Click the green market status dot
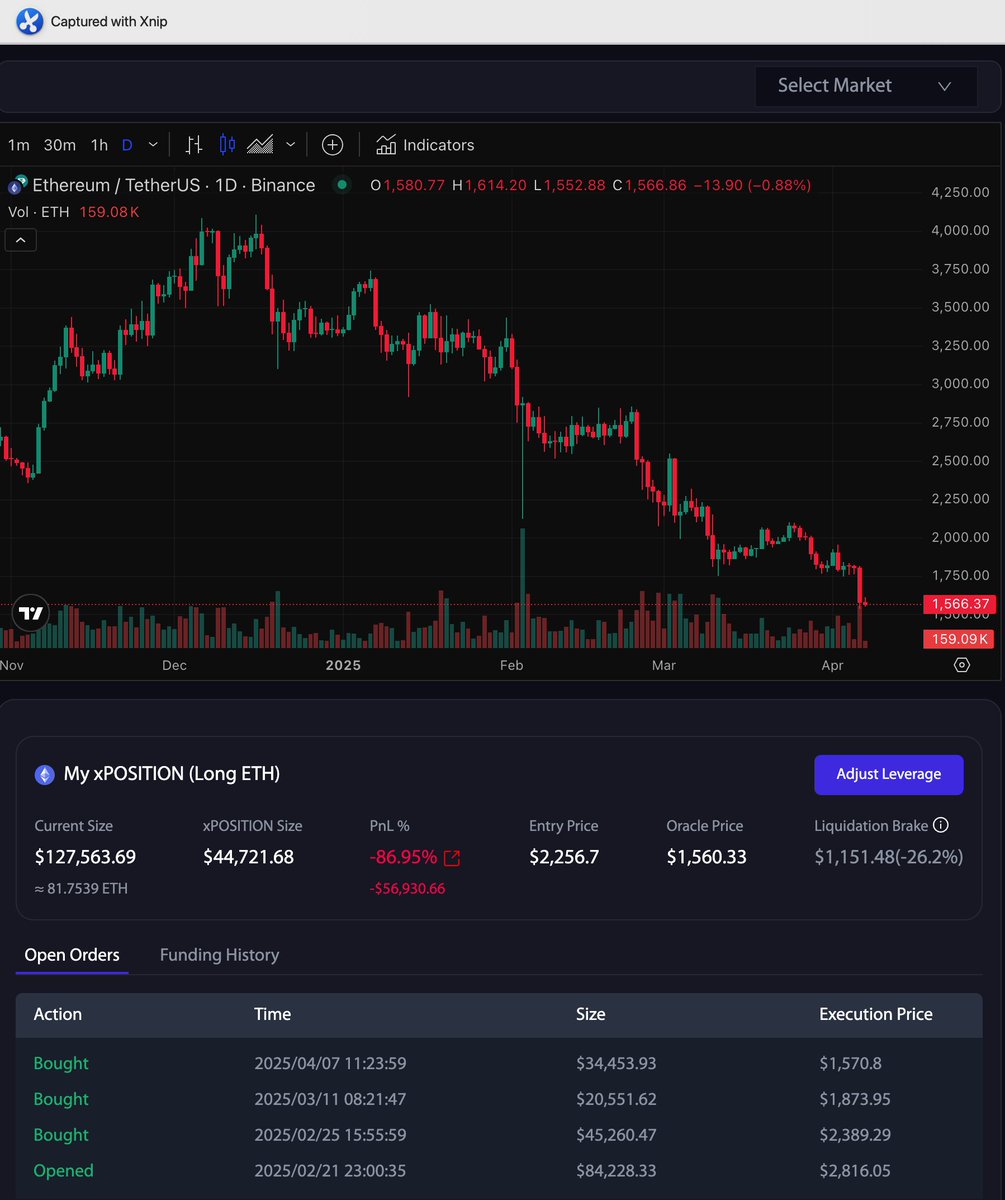1005x1200 pixels. pos(342,185)
